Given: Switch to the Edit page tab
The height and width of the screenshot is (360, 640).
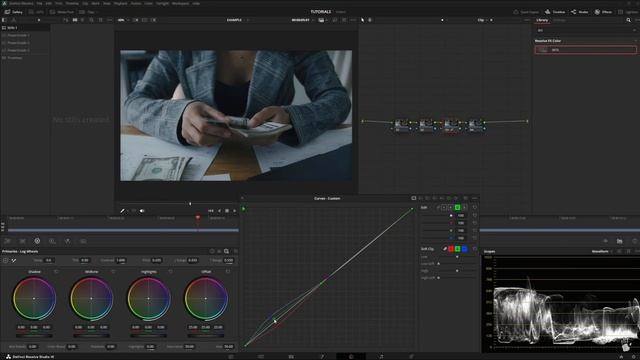Looking at the screenshot, I should point(291,356).
